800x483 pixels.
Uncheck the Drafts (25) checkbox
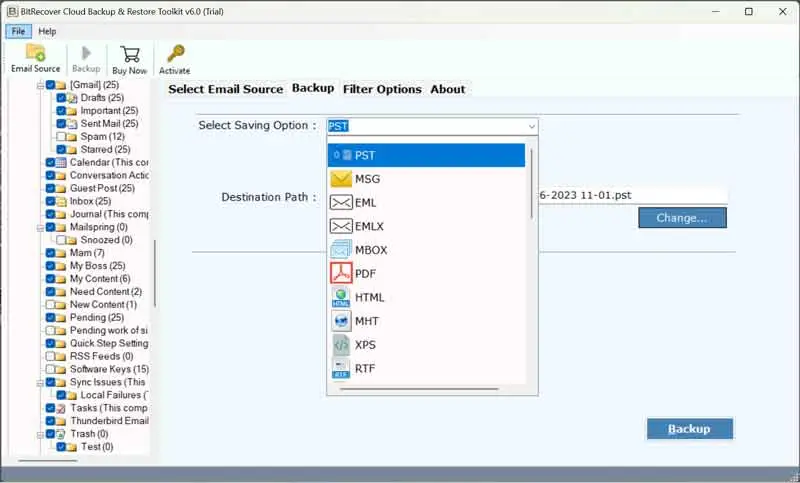click(x=61, y=97)
